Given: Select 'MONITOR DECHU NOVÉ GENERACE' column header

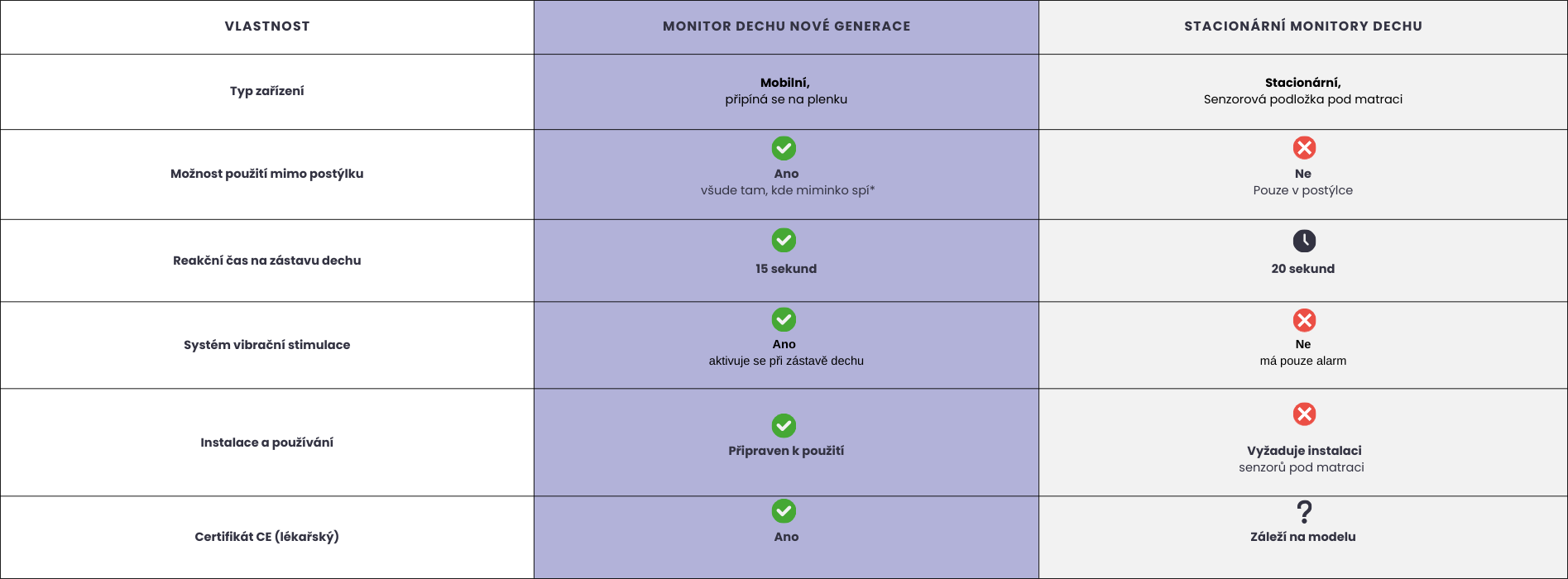Looking at the screenshot, I should [786, 26].
